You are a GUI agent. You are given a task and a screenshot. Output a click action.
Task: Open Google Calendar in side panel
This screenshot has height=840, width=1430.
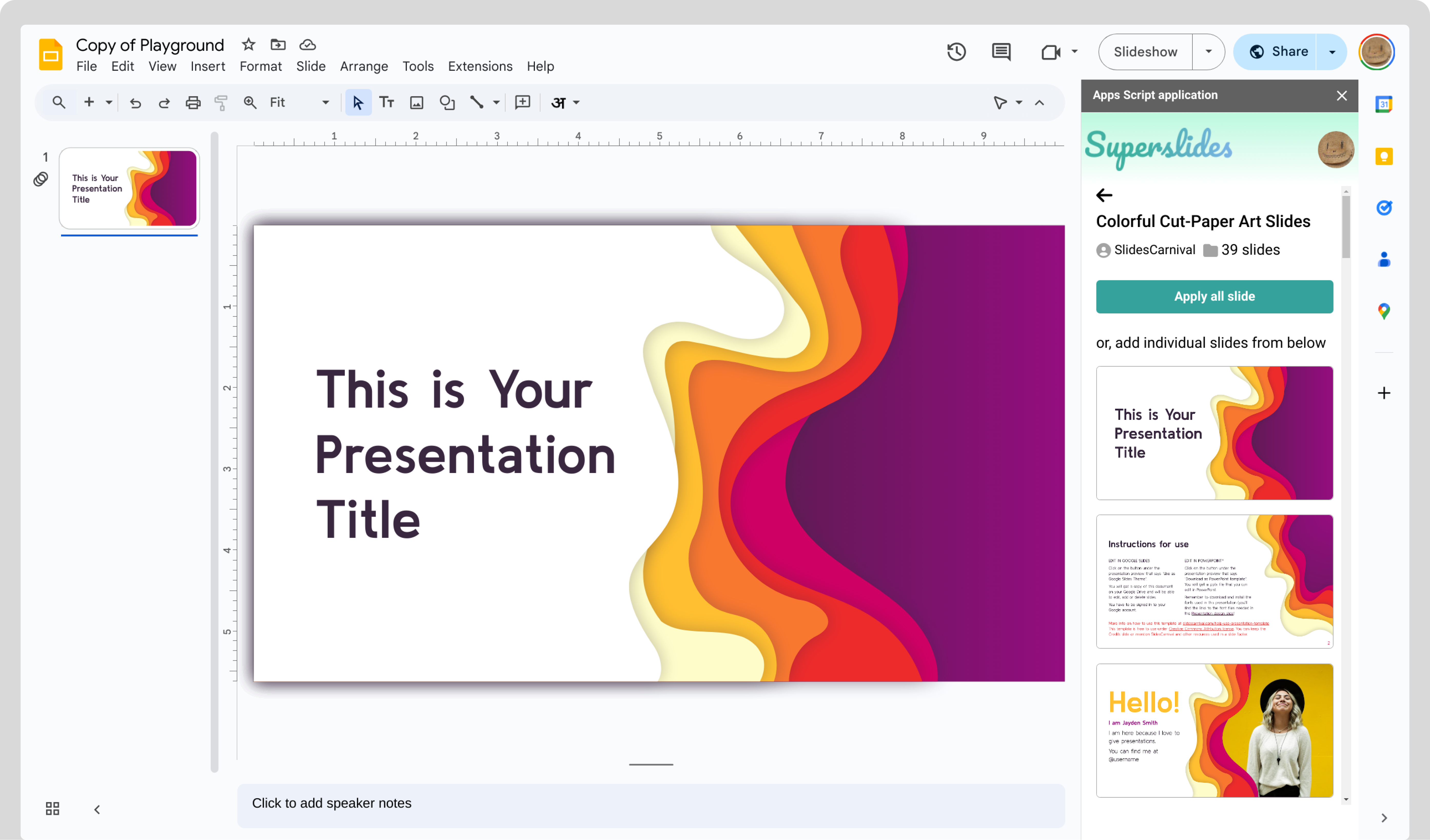pyautogui.click(x=1384, y=104)
